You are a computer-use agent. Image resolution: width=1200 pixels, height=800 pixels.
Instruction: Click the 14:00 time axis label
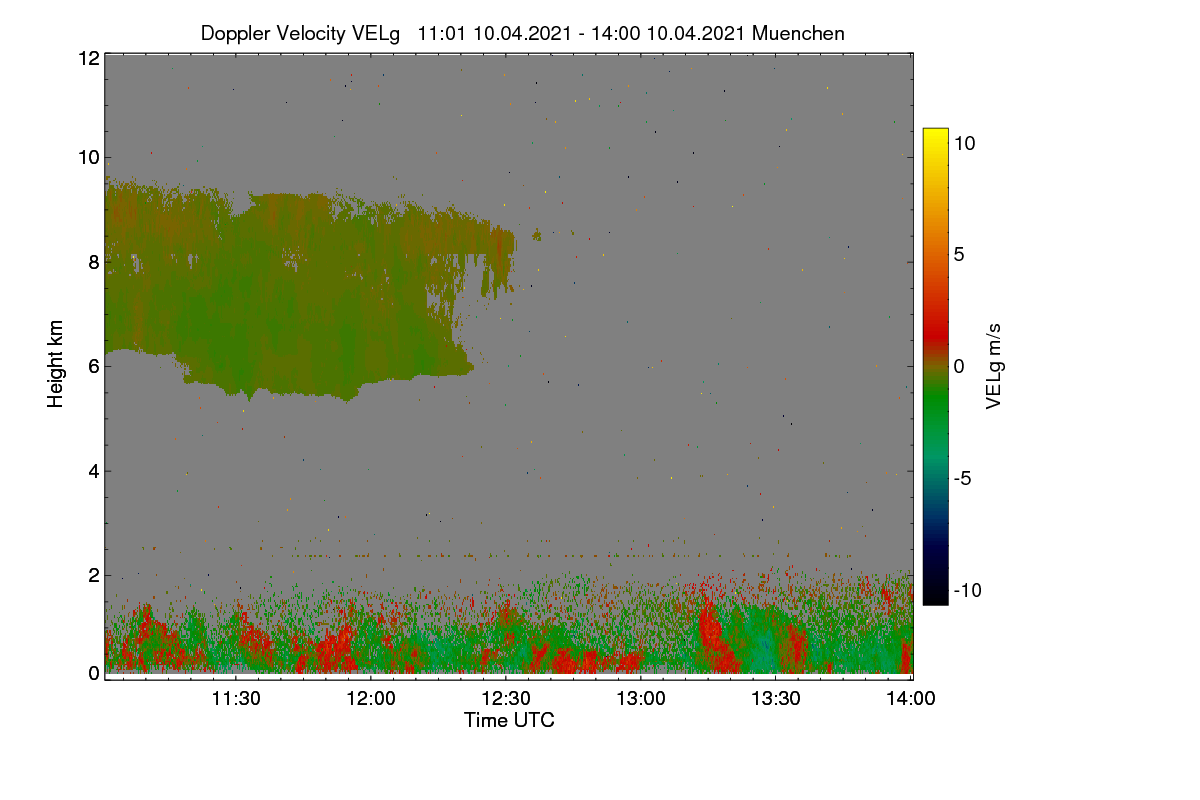tap(911, 699)
